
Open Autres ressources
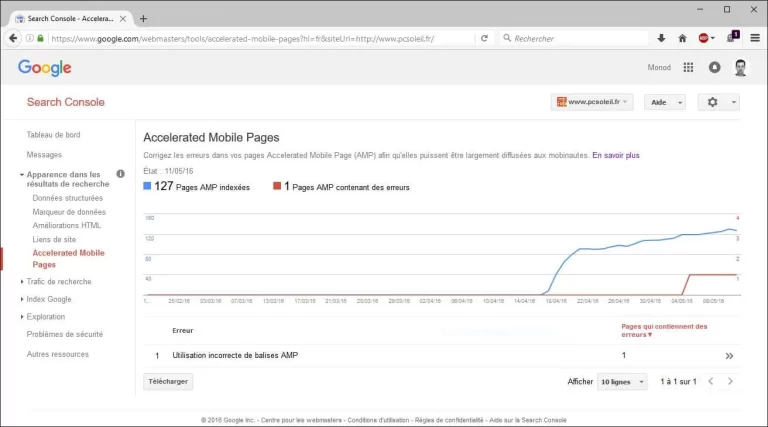tap(58, 354)
